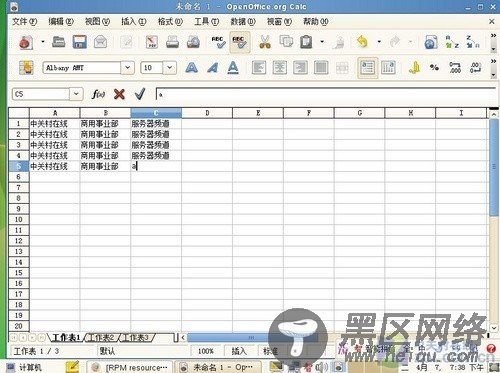Toggle center horizontally alignment icon
500x373 pixels.
click(x=280, y=68)
